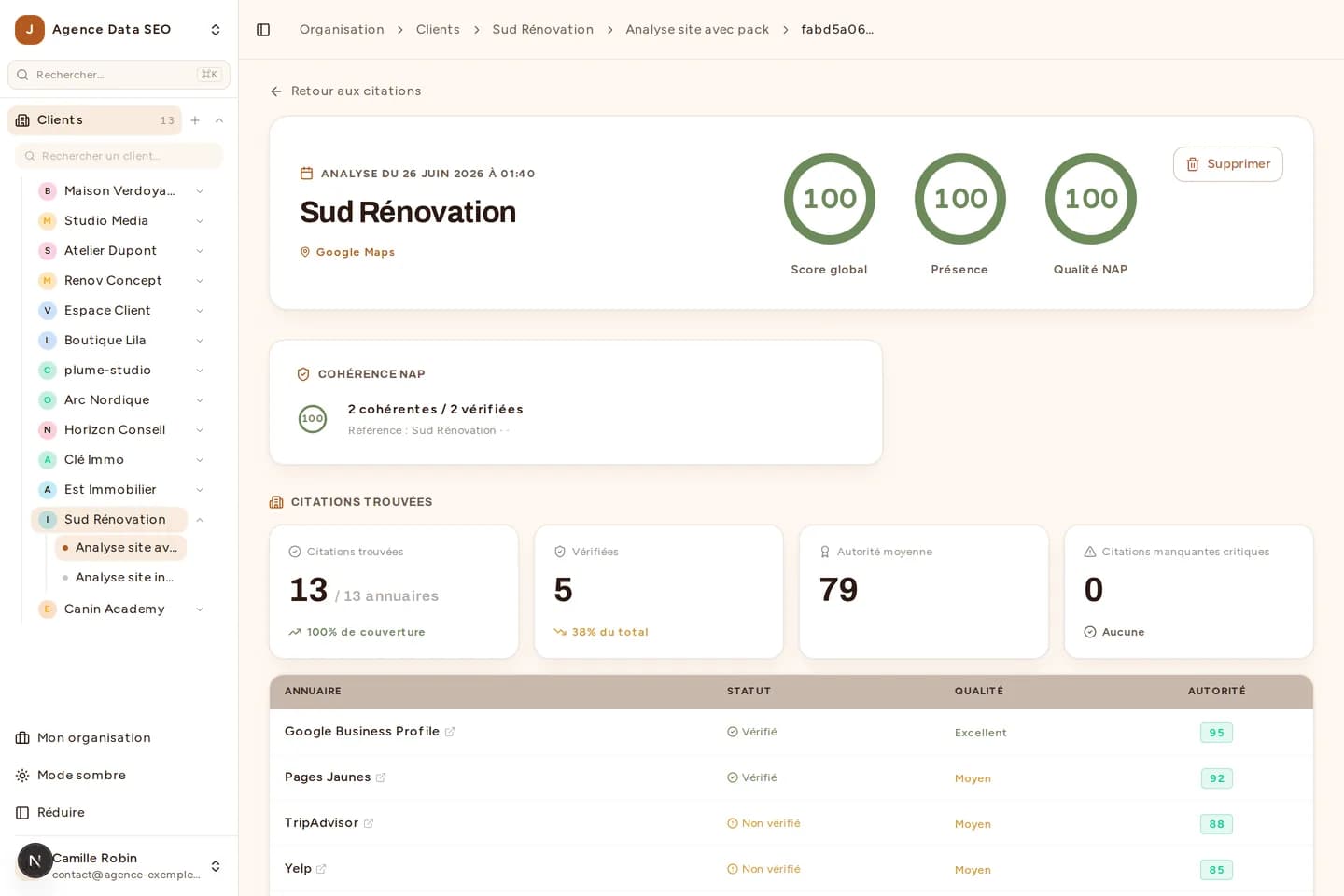Search in Rechercher un client field
Screen dimensions: 1344x896
coord(119,156)
